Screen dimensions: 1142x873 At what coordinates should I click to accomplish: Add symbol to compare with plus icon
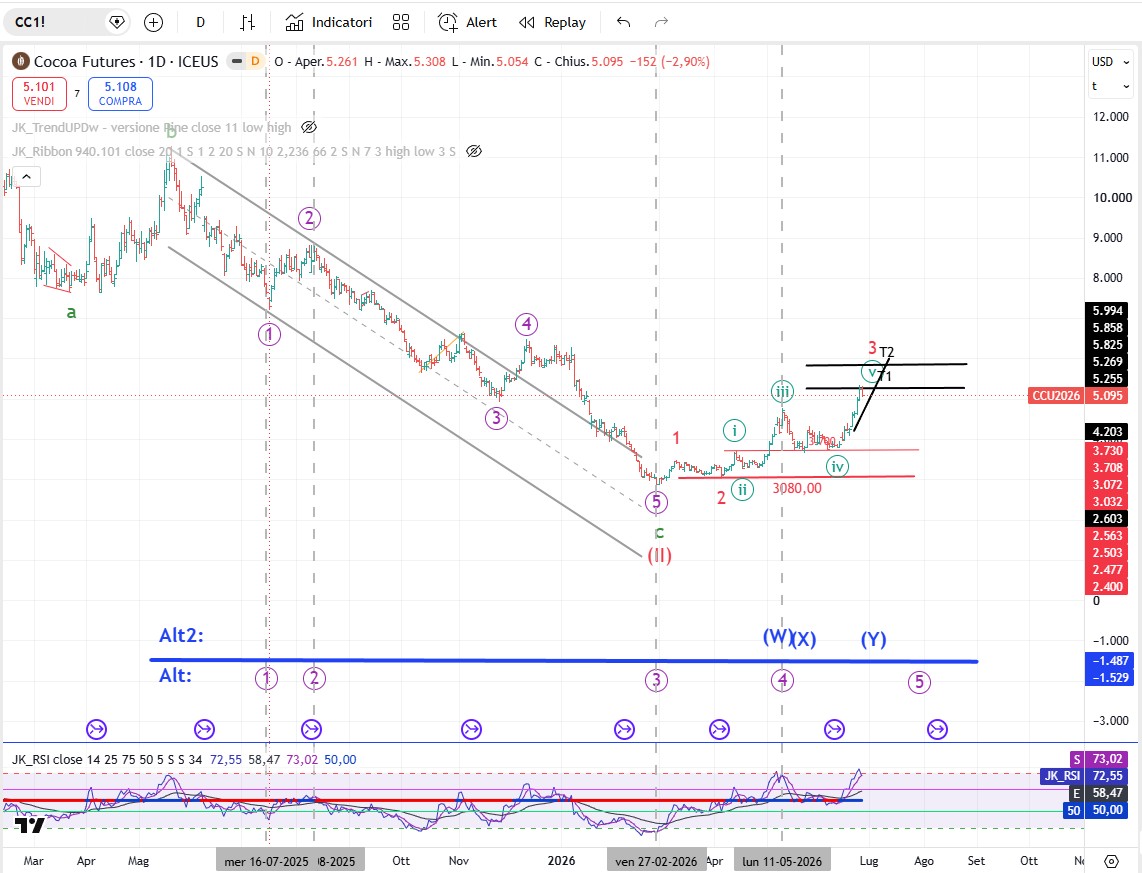click(x=153, y=23)
